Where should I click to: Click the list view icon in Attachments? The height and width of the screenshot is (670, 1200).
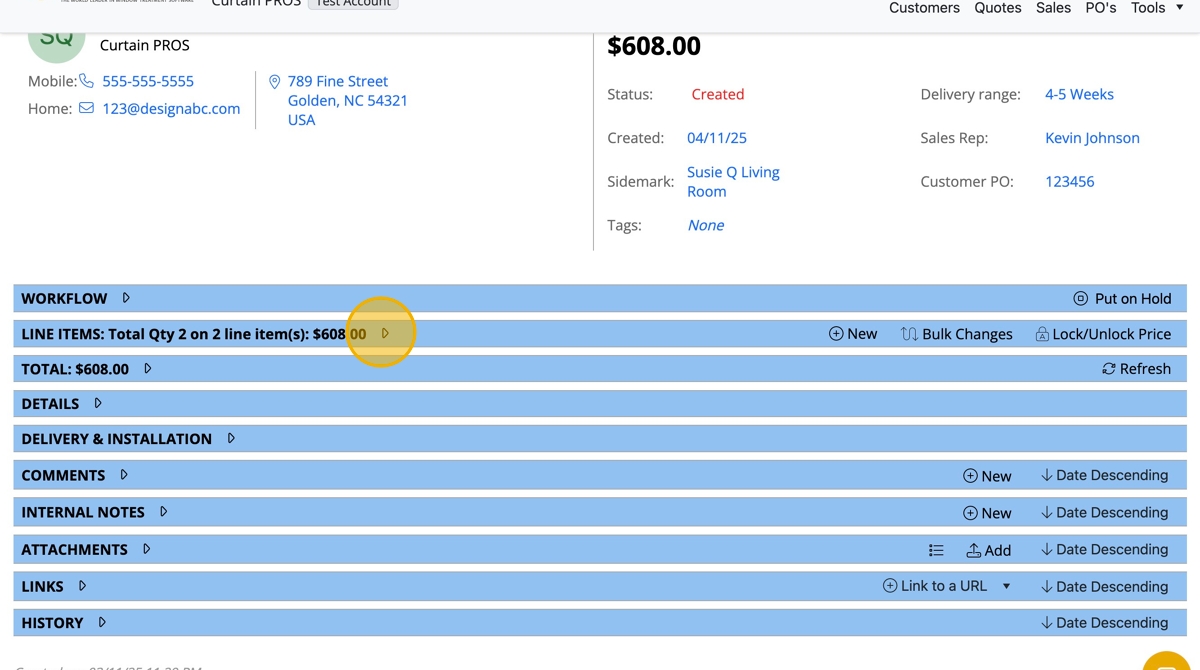(x=936, y=550)
